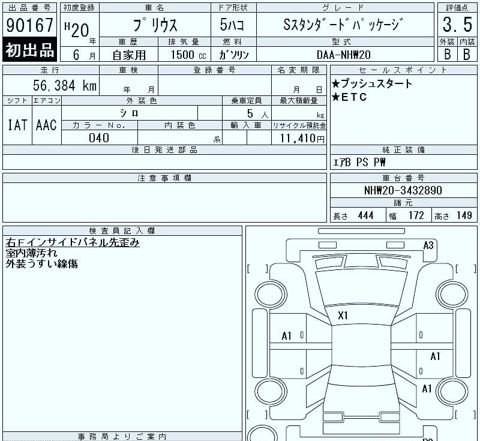Click the 検査員記入欄 header
The width and height of the screenshot is (480, 441).
[122, 231]
